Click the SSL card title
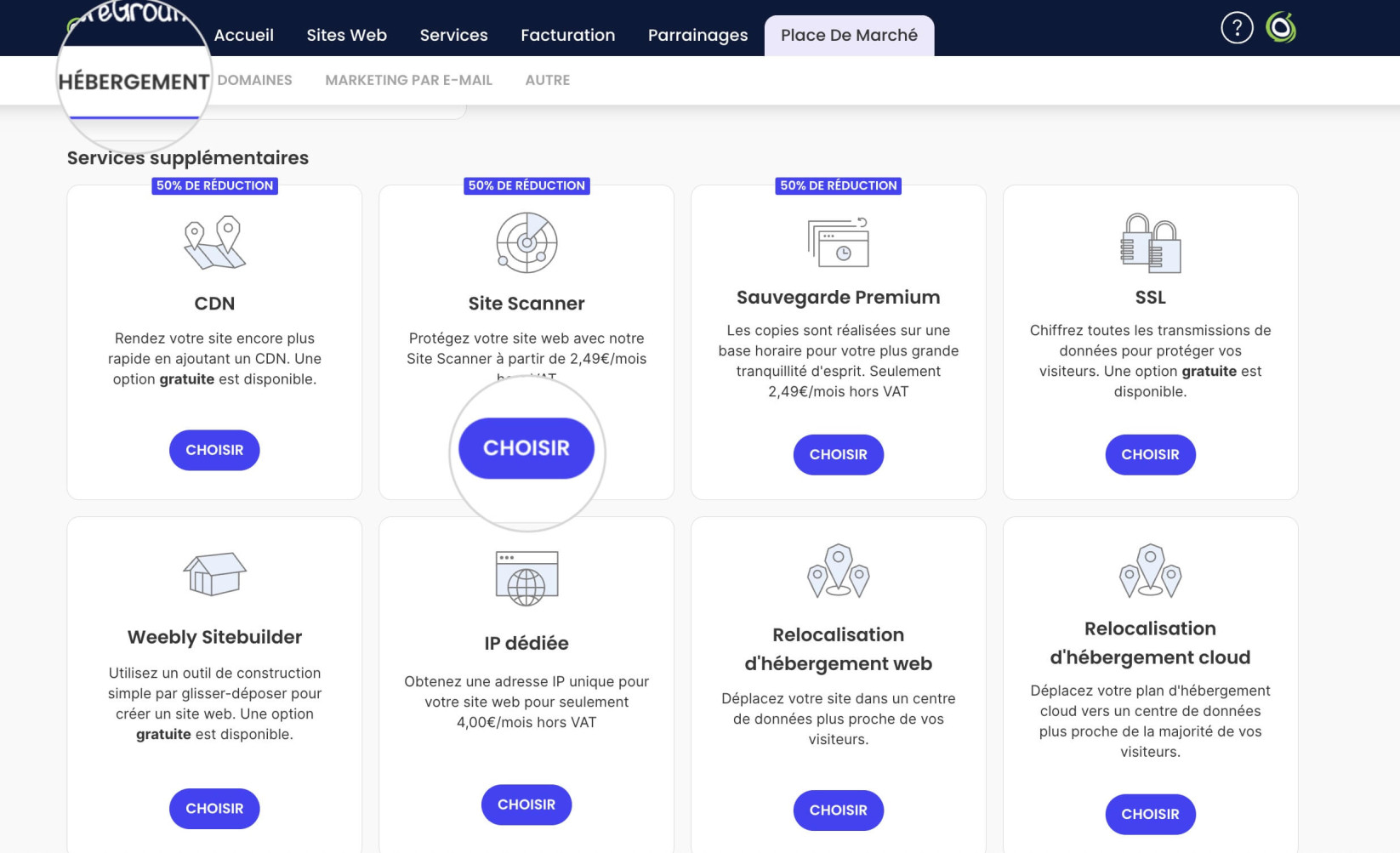The image size is (1400, 853). click(x=1150, y=298)
